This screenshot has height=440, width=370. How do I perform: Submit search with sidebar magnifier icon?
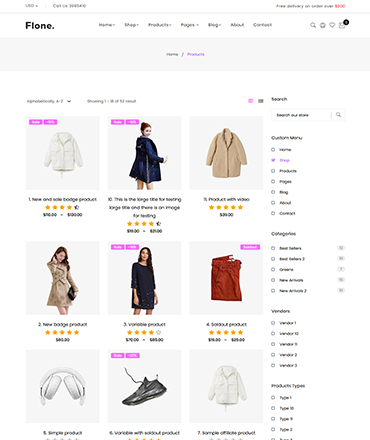[338, 115]
